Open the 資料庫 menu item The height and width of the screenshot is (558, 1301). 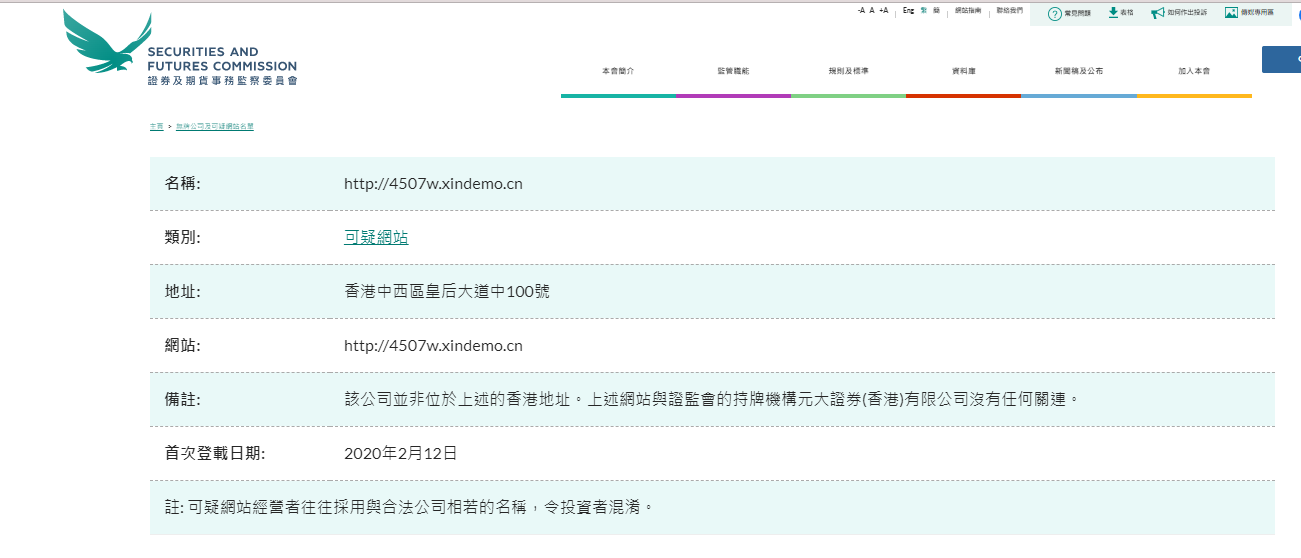point(963,72)
